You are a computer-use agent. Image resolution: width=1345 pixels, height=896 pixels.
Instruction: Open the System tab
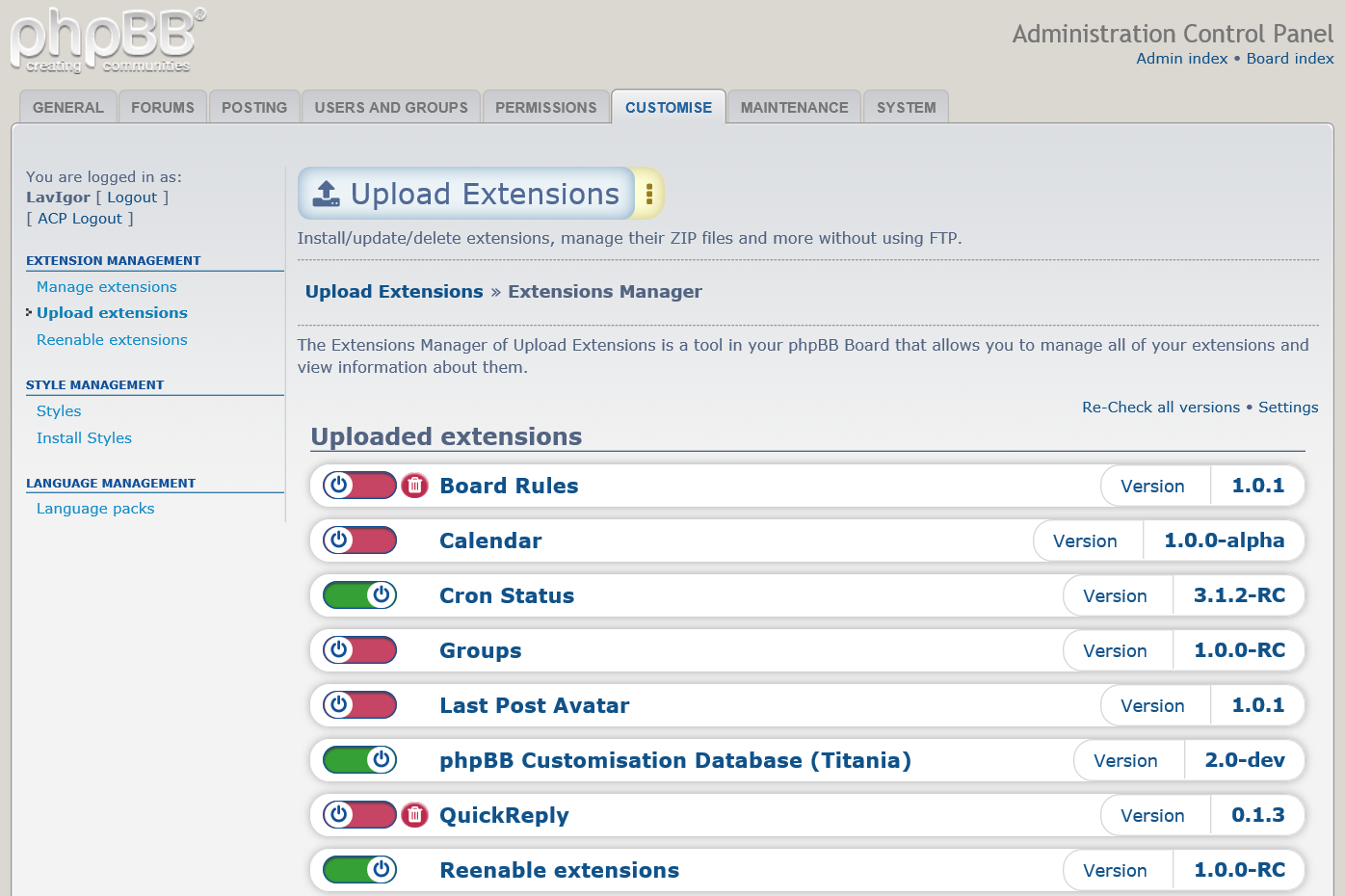[907, 107]
